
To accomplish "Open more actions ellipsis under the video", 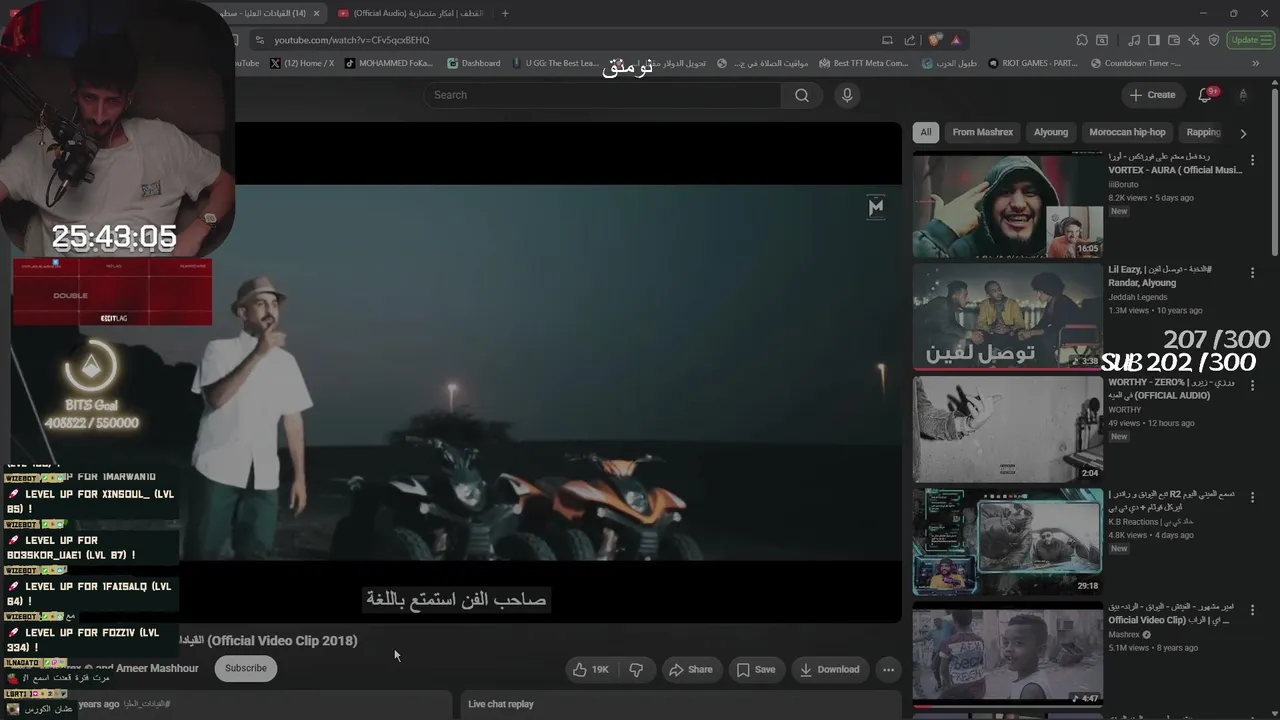I will pos(888,670).
